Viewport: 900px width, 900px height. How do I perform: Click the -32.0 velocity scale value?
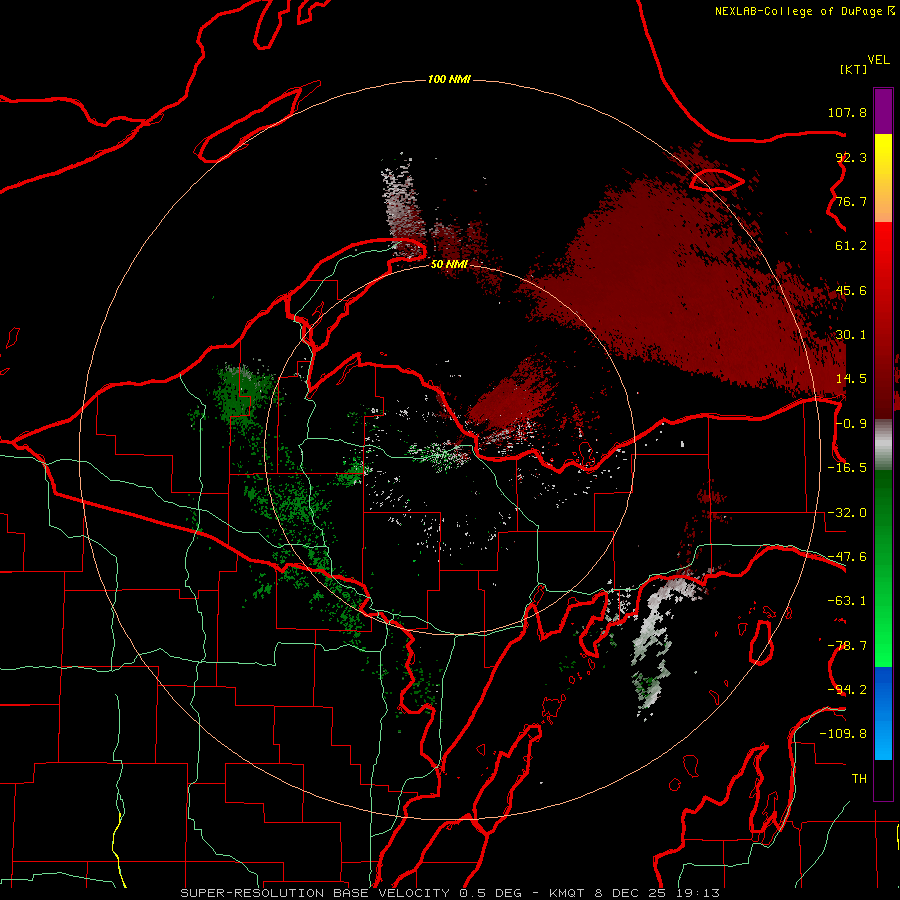[847, 513]
